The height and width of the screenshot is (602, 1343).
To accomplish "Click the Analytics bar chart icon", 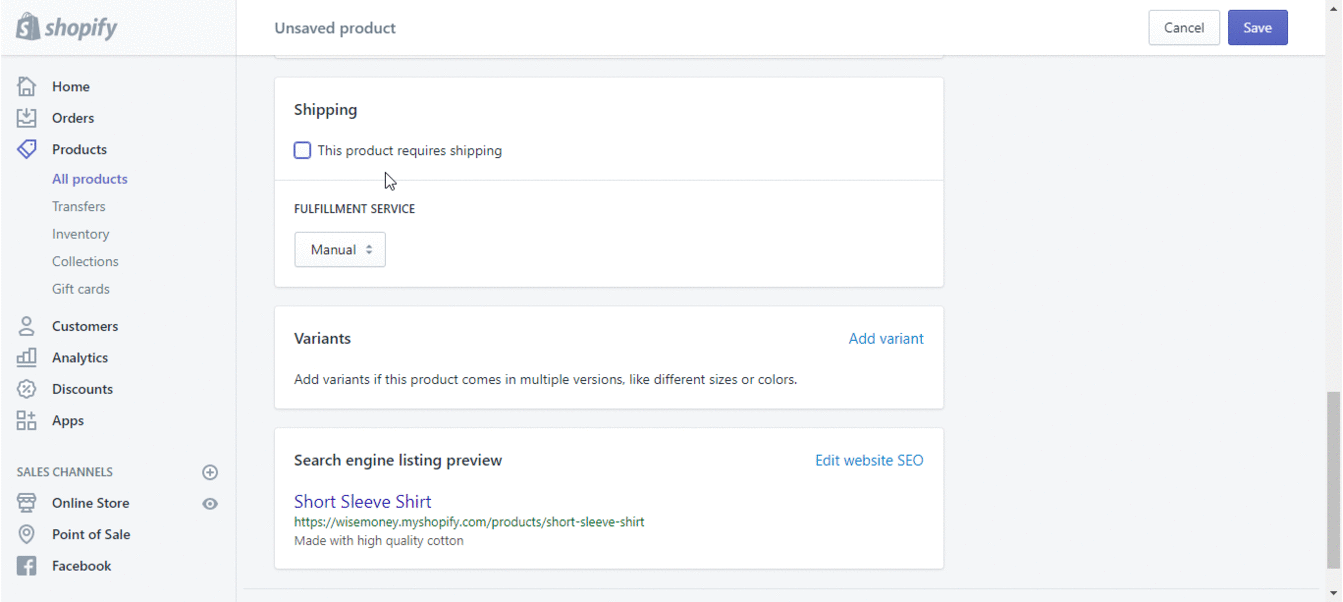I will coord(27,357).
